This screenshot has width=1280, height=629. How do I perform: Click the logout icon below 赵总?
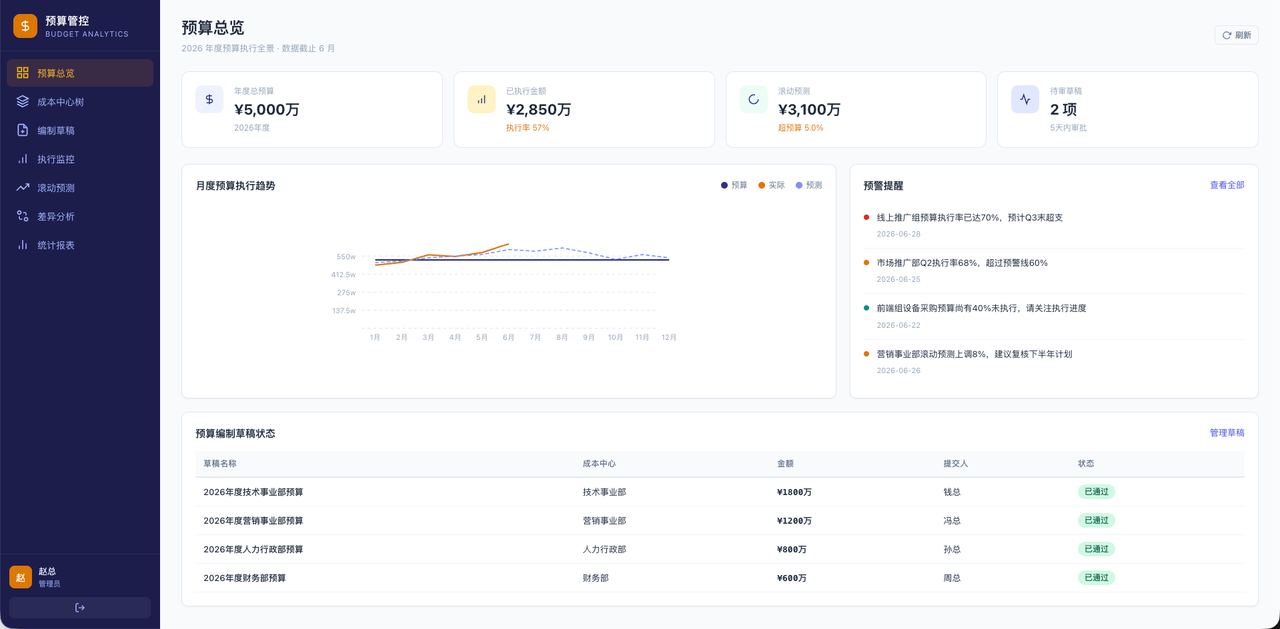pyautogui.click(x=80, y=607)
